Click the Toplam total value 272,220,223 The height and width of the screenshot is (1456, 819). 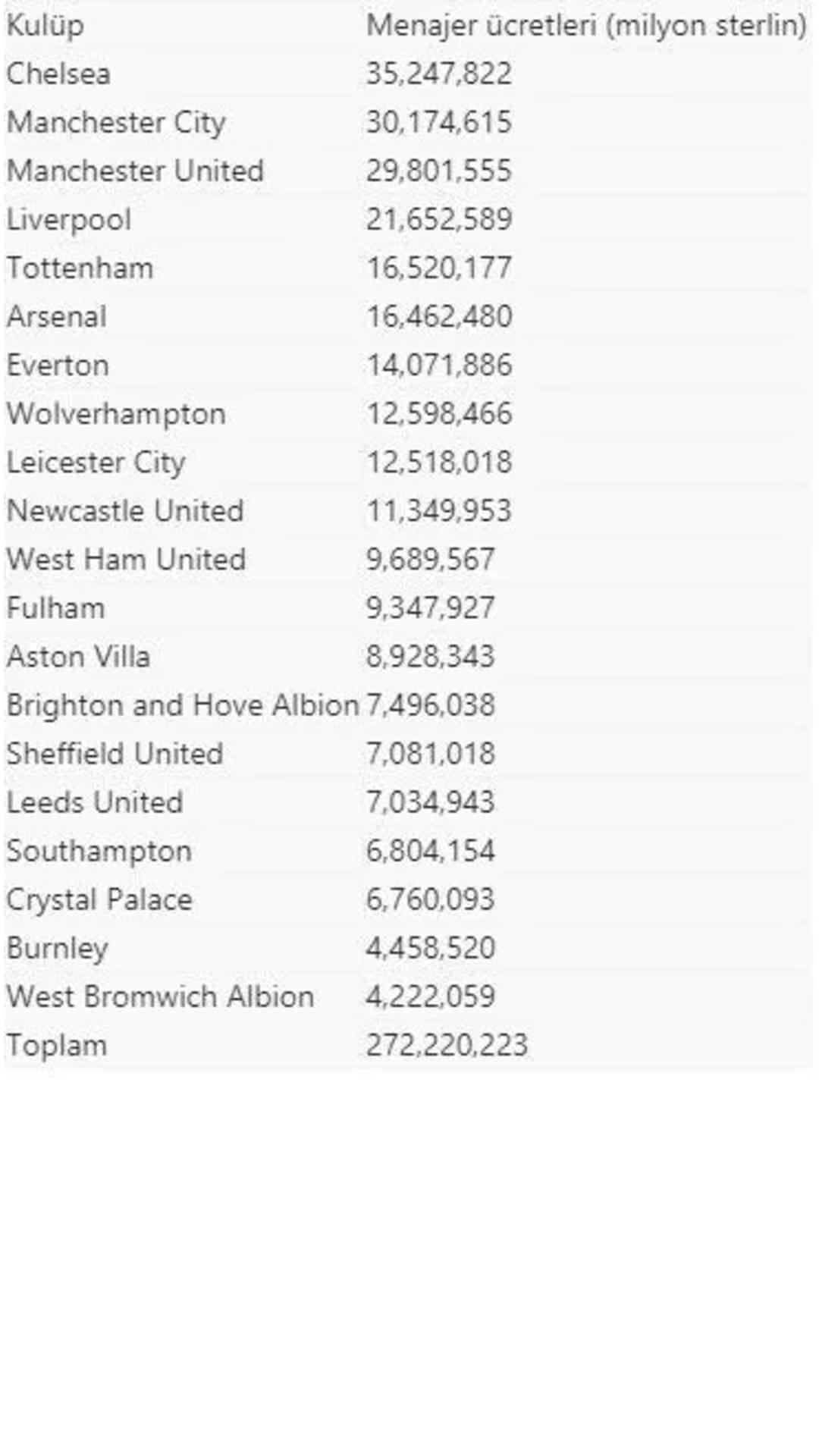tap(447, 1045)
